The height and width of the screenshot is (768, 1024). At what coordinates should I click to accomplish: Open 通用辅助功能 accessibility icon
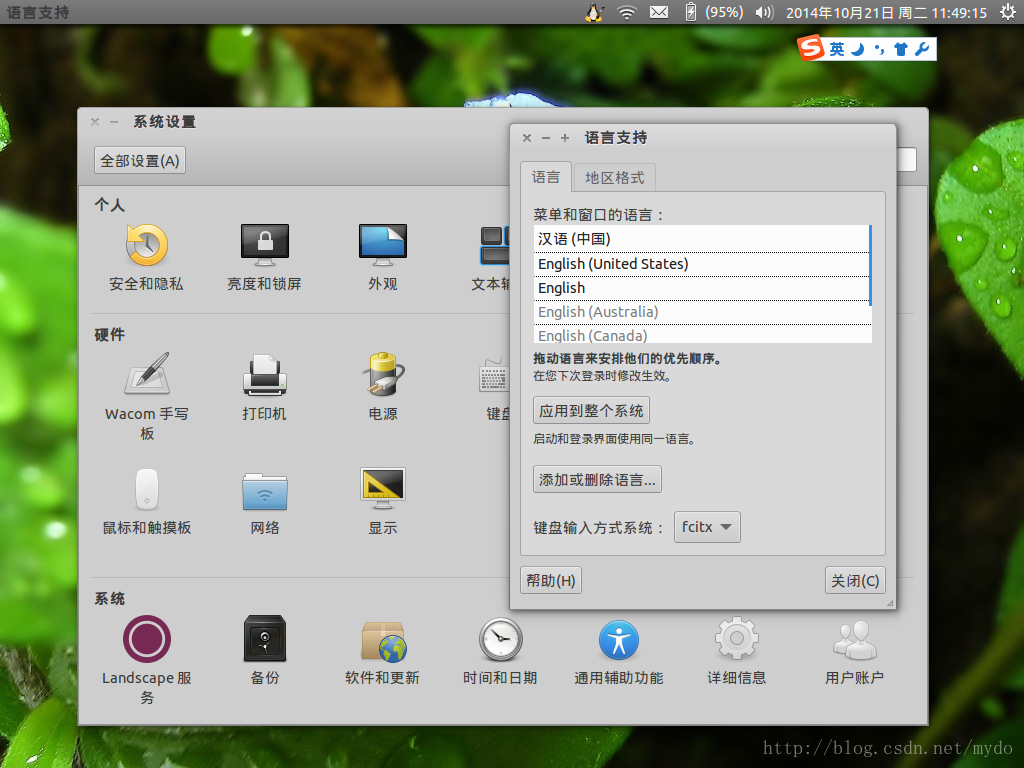[618, 641]
